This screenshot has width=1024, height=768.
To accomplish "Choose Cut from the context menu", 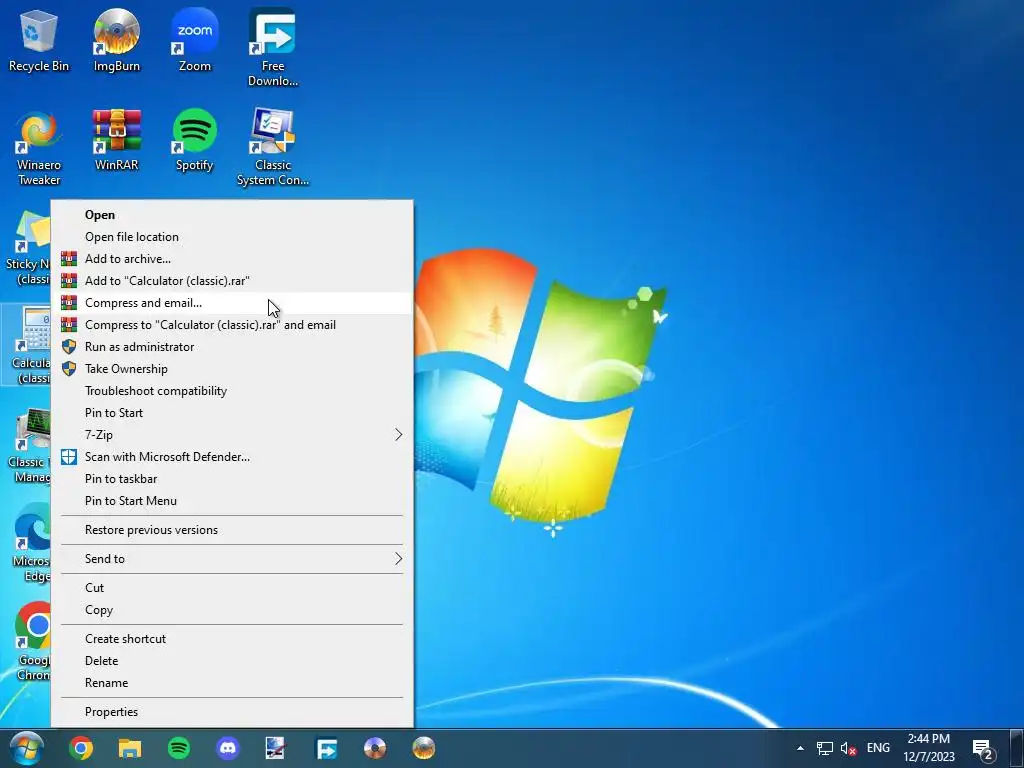I will 232,588.
